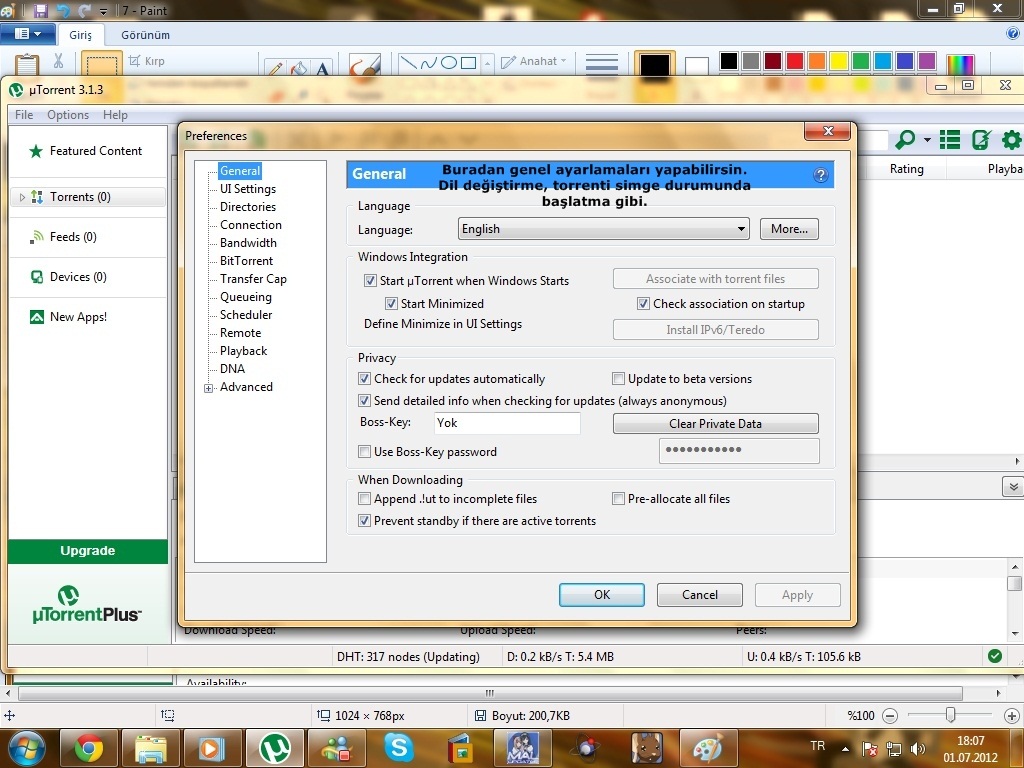
Task: Select the Kırp crop tool in Paint
Action: click(x=147, y=61)
